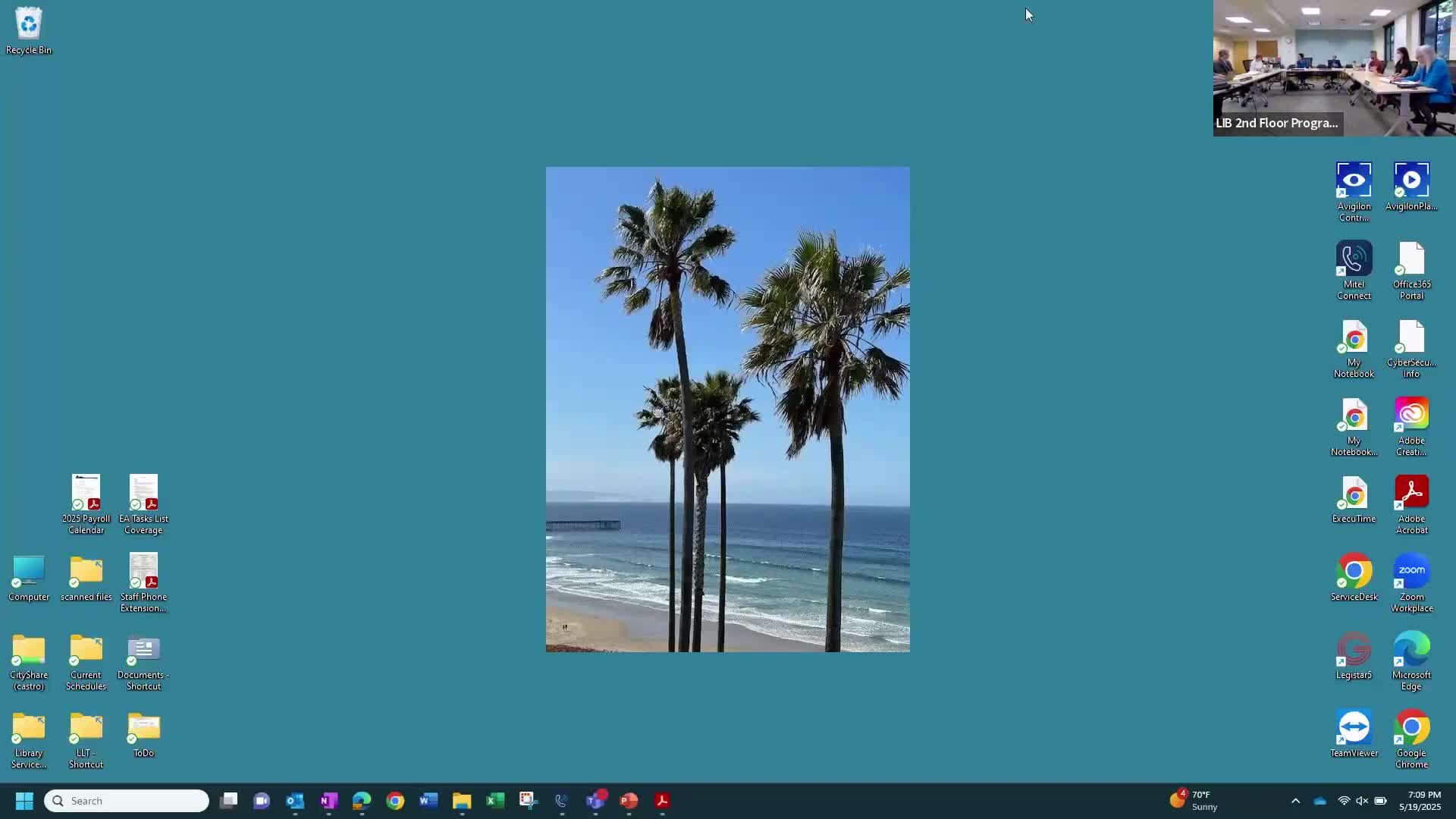Toggle the volume mute icon in tray

[1362, 801]
